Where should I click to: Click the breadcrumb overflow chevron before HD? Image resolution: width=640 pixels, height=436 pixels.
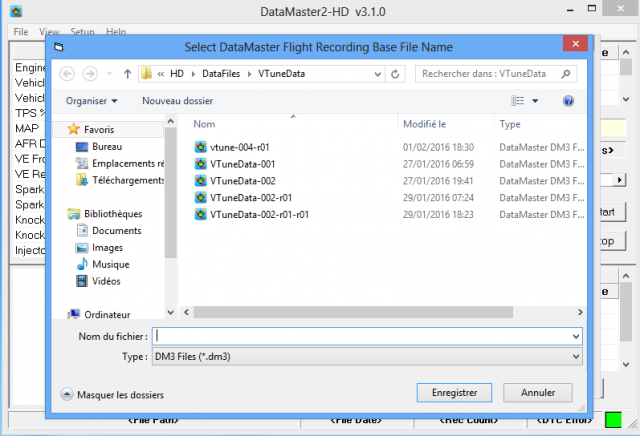click(x=160, y=74)
